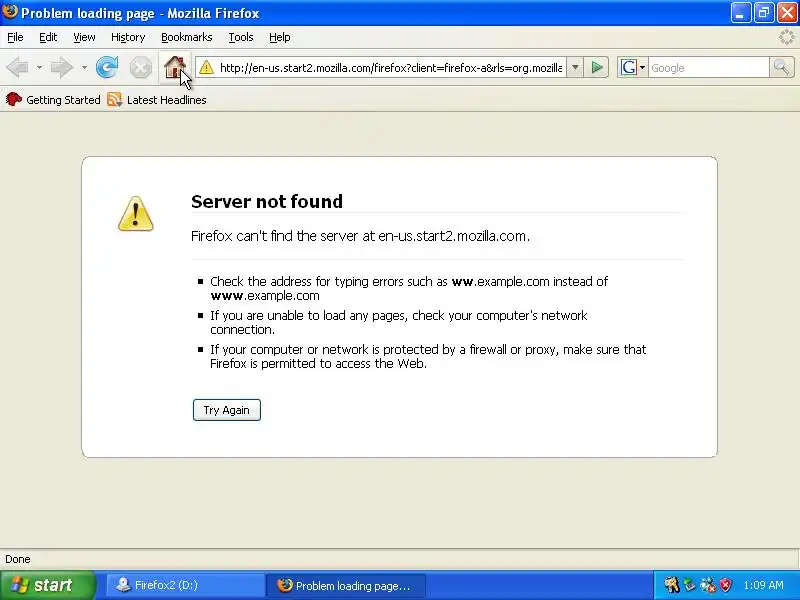Open the View menu
800x600 pixels.
coord(84,37)
